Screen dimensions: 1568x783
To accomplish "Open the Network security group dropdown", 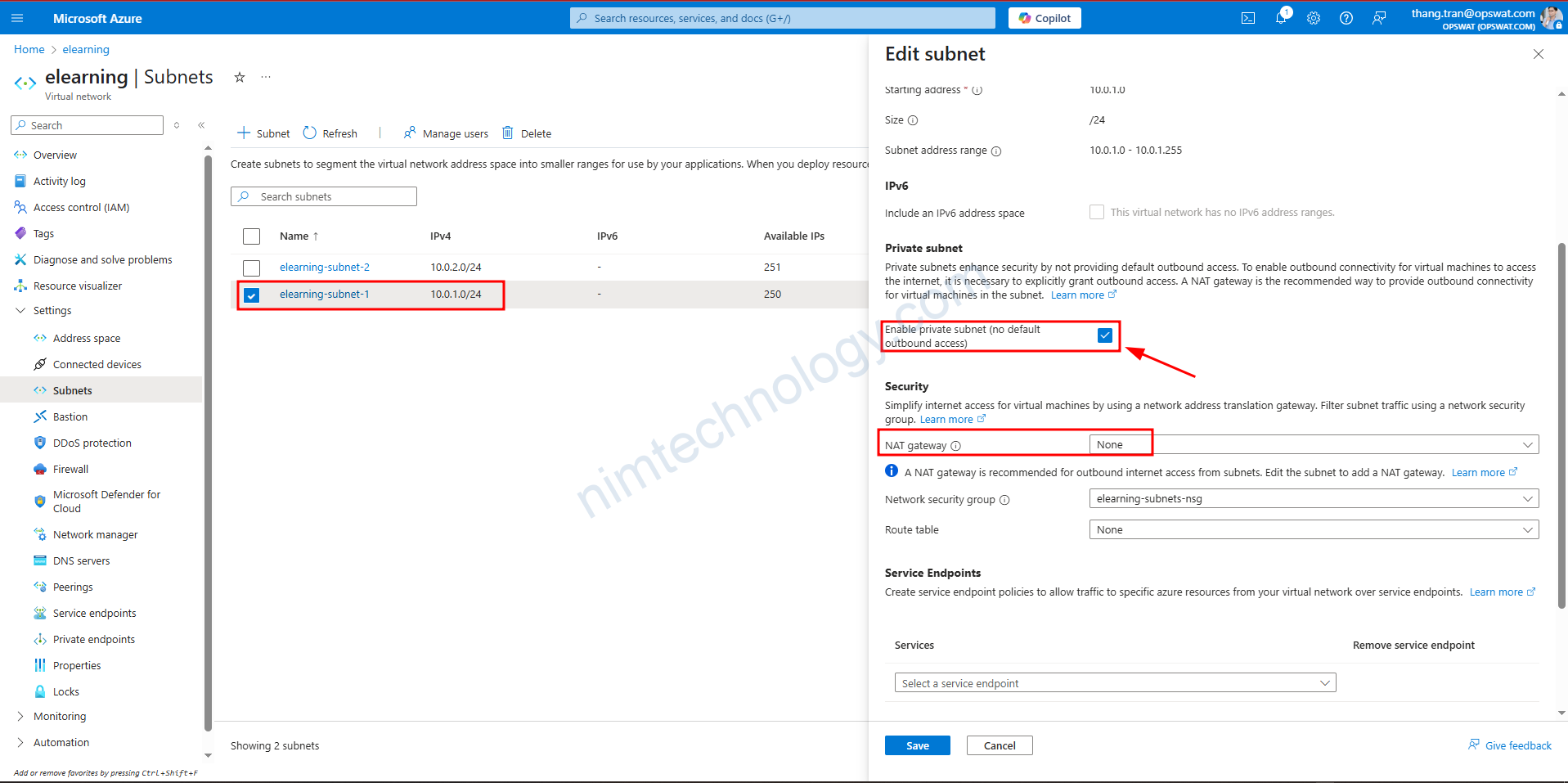I will pos(1314,498).
